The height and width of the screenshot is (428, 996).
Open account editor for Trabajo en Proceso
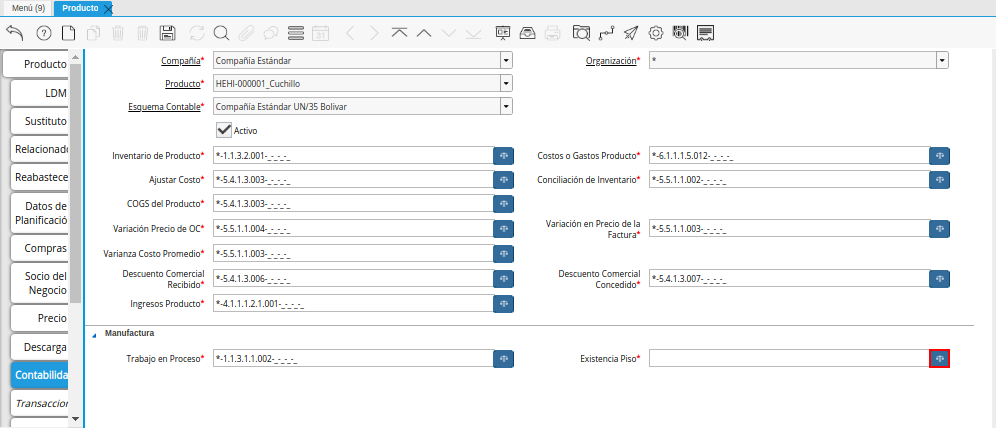504,359
